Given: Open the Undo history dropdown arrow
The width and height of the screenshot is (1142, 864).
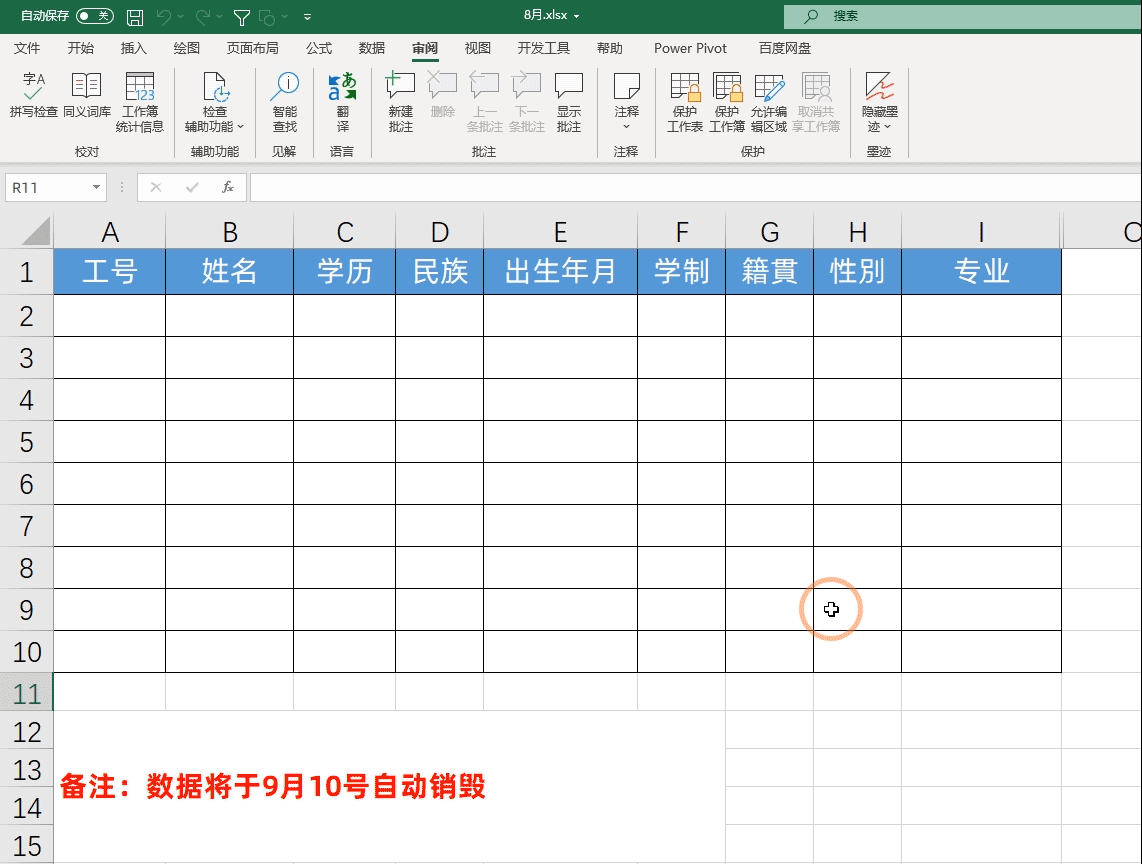Looking at the screenshot, I should pos(181,17).
